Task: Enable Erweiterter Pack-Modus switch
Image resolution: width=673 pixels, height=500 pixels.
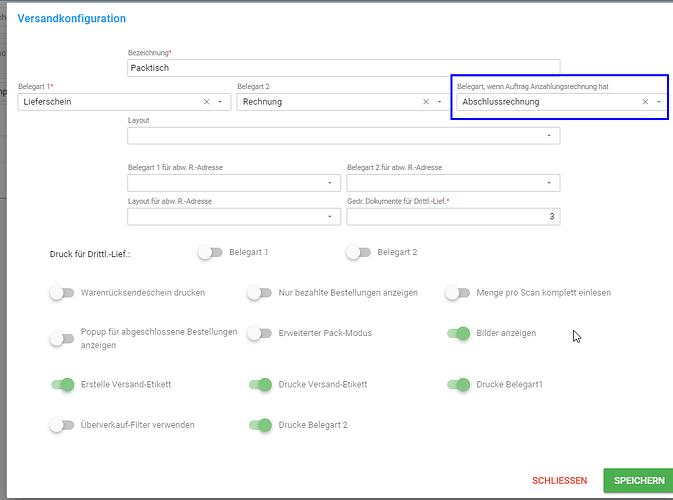Action: [260, 333]
